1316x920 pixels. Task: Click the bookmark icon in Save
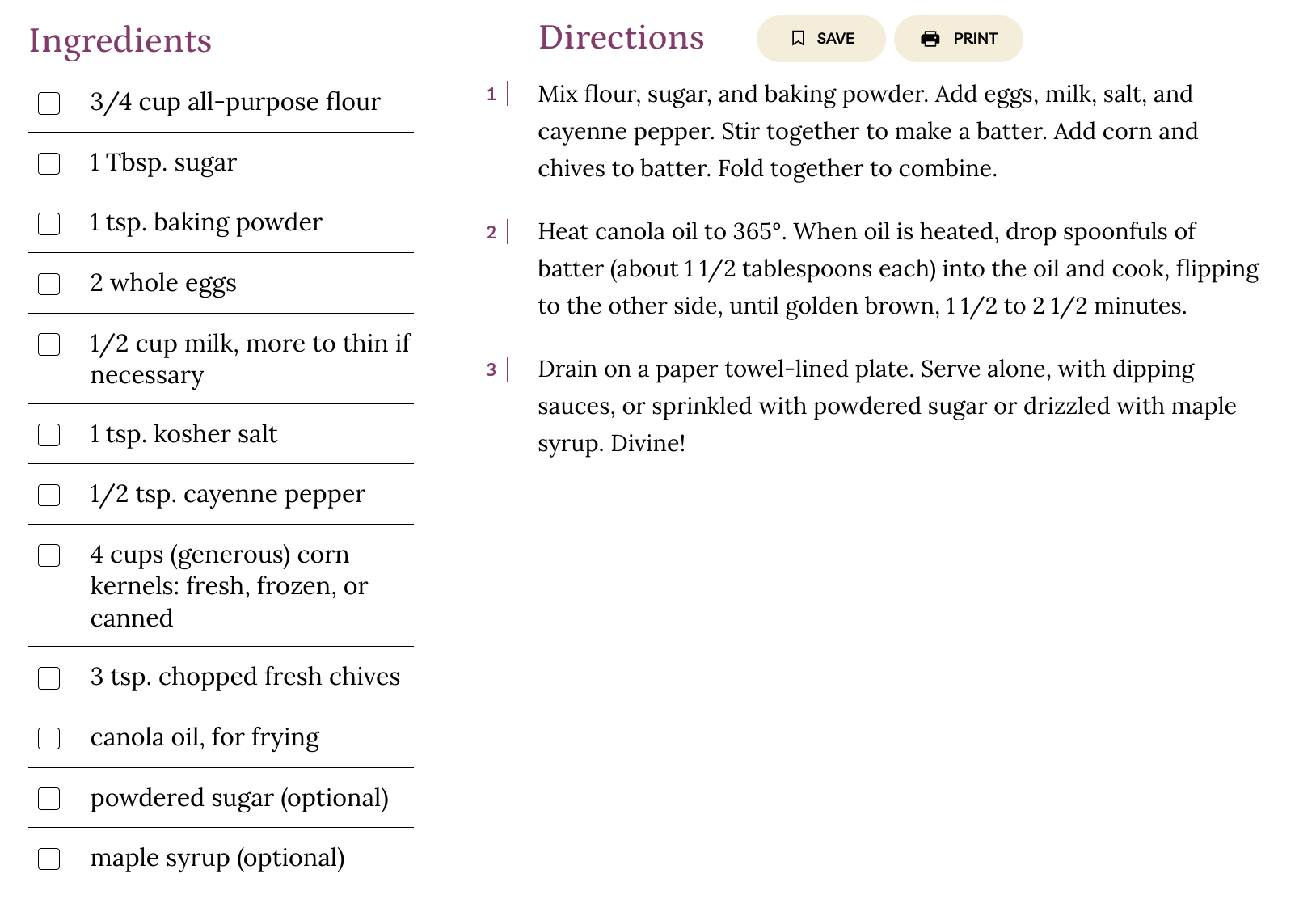point(798,39)
